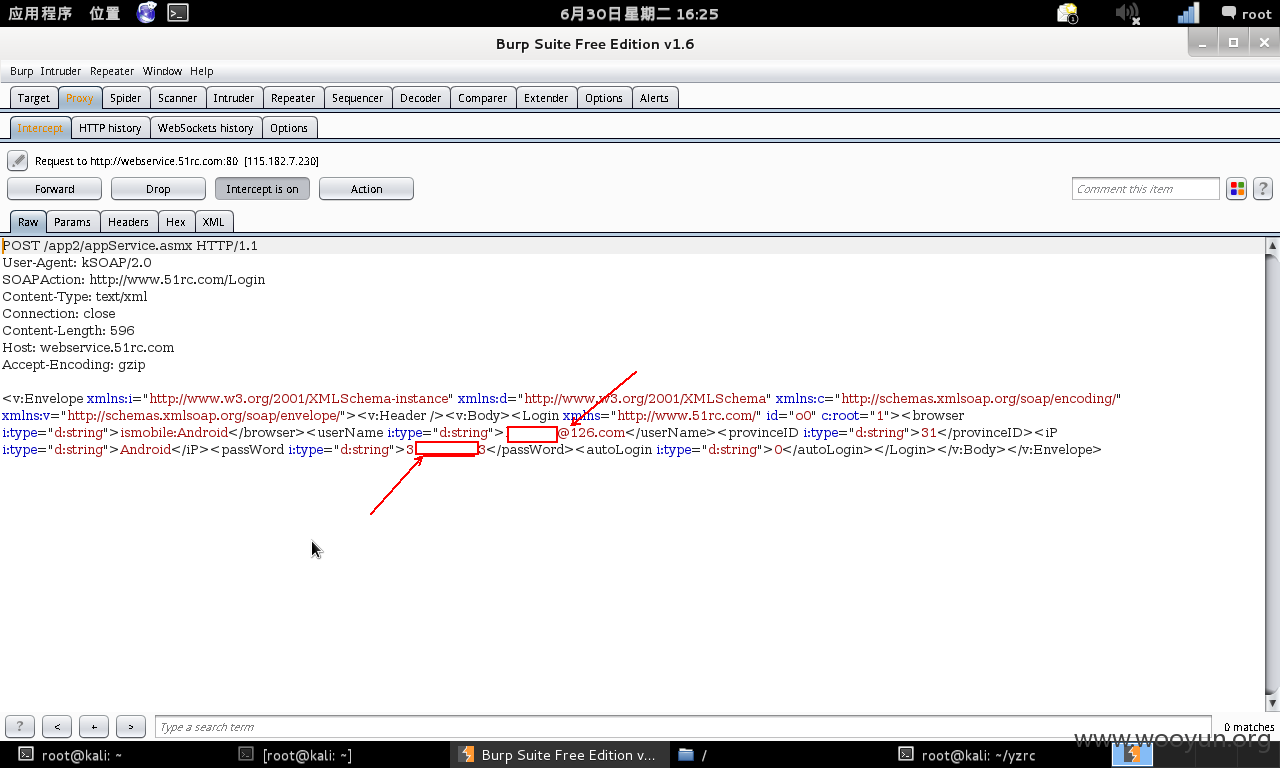Click the network connection icon in panel
Screen dimensions: 1280x768
pyautogui.click(x=1188, y=13)
